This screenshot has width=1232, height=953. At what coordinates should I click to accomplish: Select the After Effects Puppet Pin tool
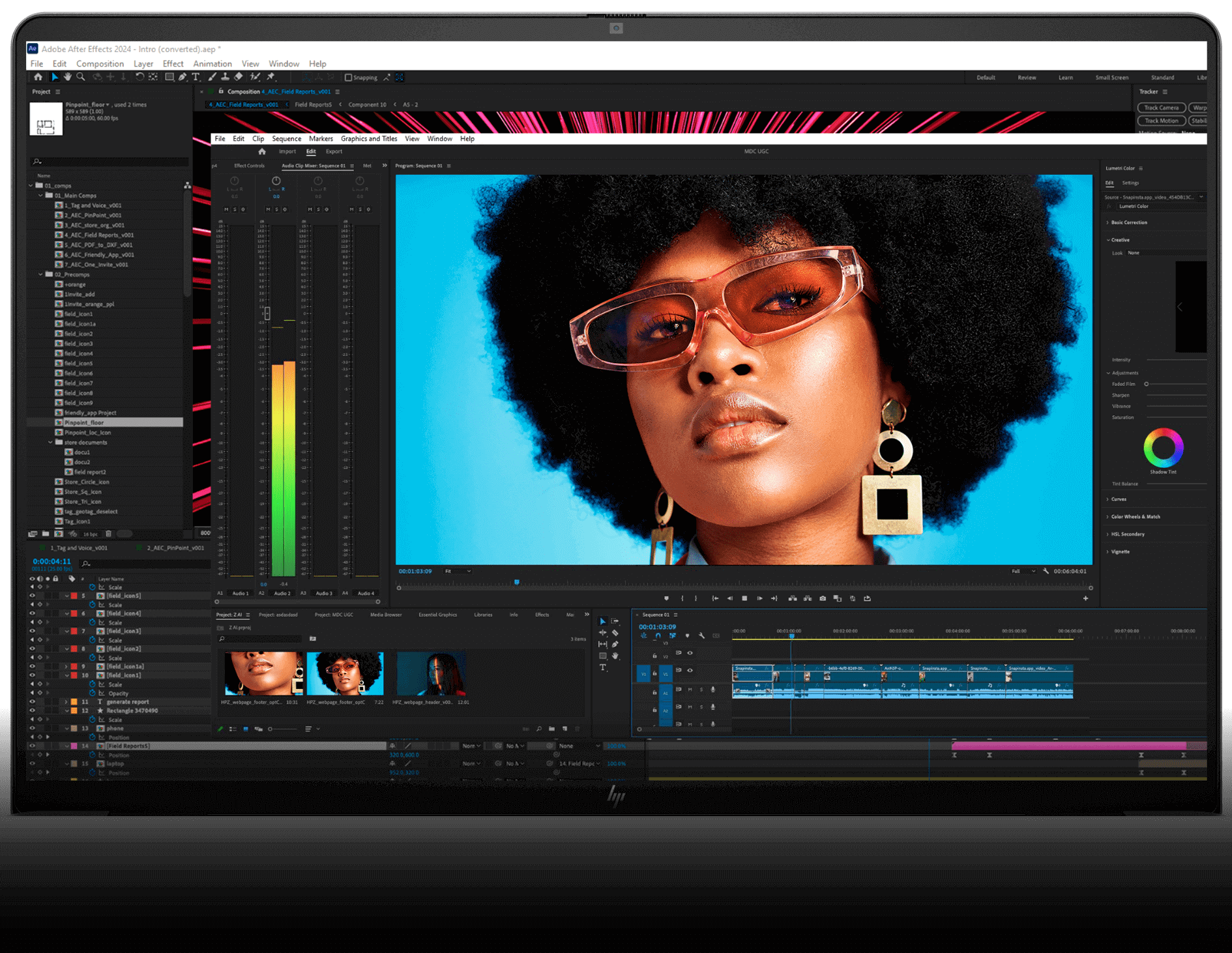pos(271,77)
